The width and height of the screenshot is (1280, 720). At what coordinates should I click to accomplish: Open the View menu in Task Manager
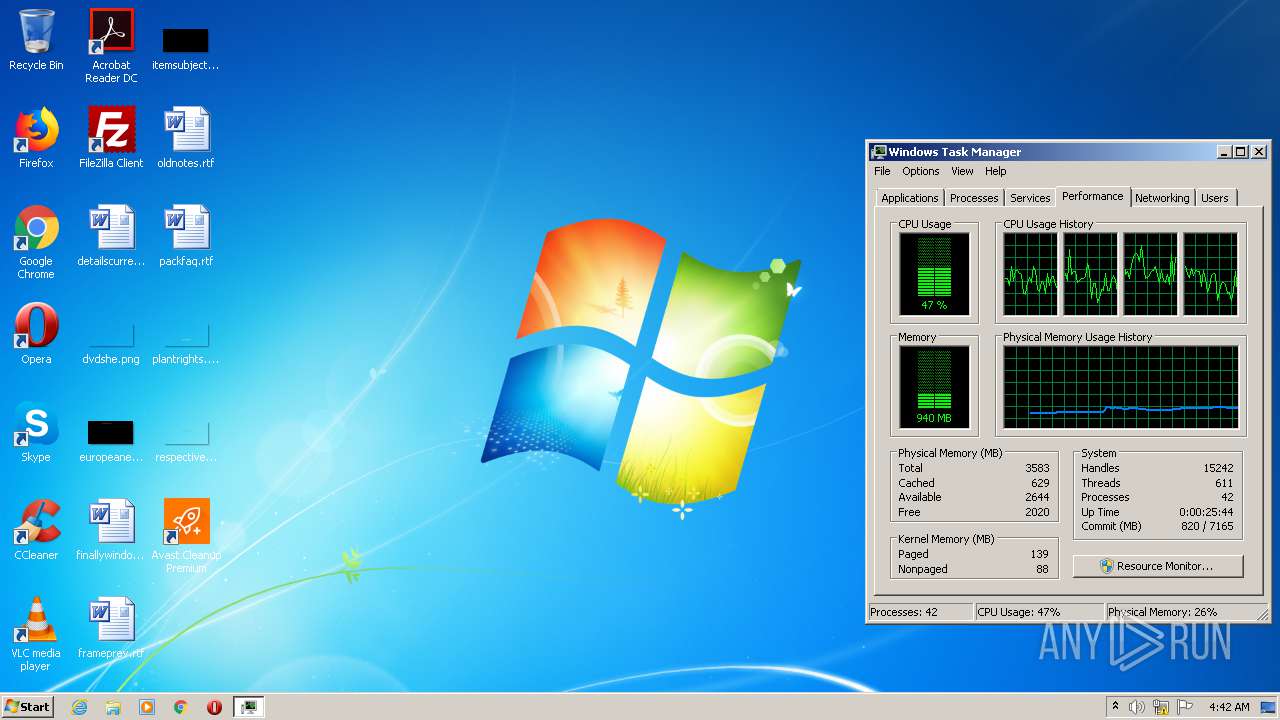click(x=962, y=171)
